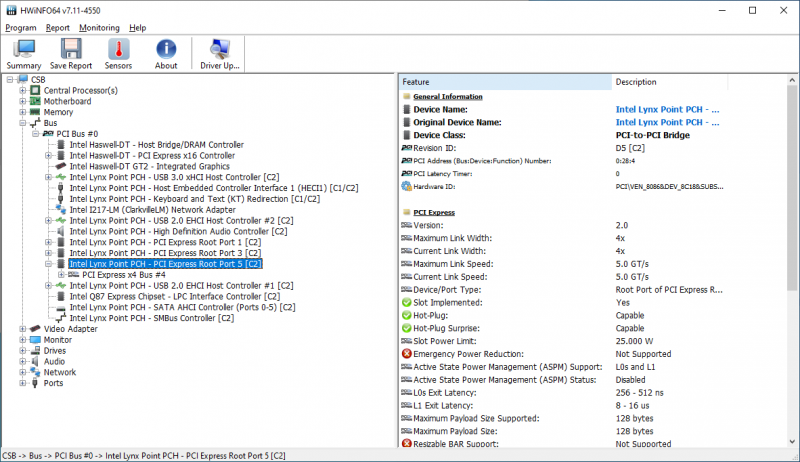Launch the Driver Update icon
Screen dimensions: 800x462
coord(220,49)
